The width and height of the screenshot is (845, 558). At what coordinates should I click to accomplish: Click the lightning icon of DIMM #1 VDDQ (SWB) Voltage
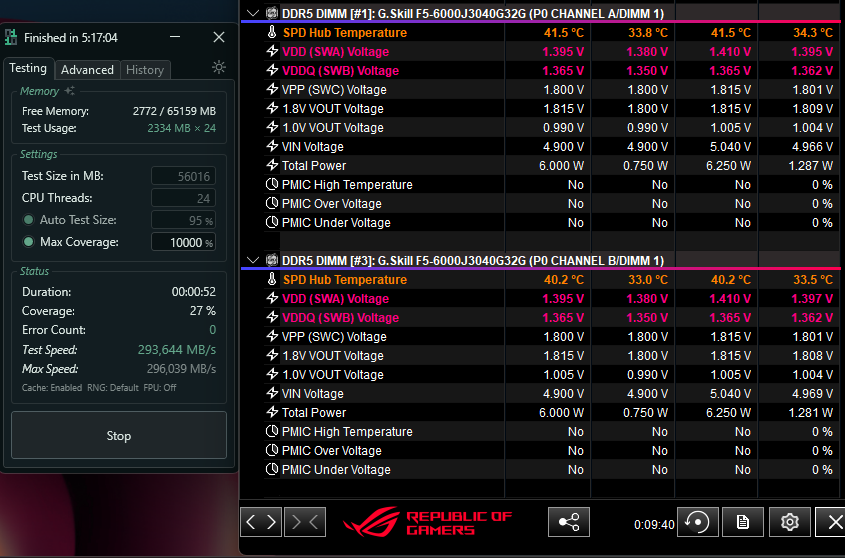tap(272, 70)
